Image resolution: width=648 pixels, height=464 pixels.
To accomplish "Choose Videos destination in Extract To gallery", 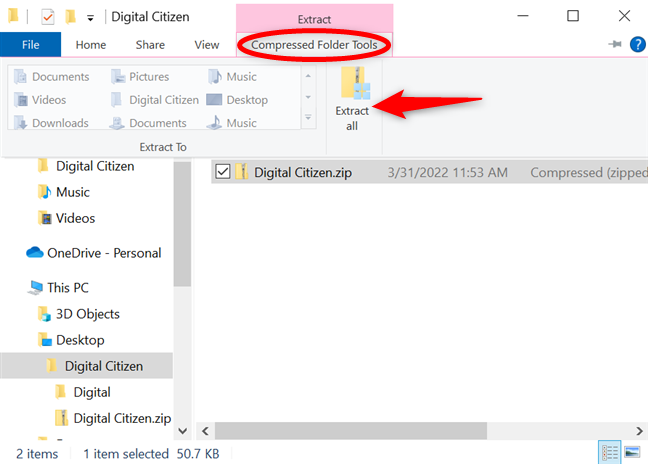I will 40,100.
